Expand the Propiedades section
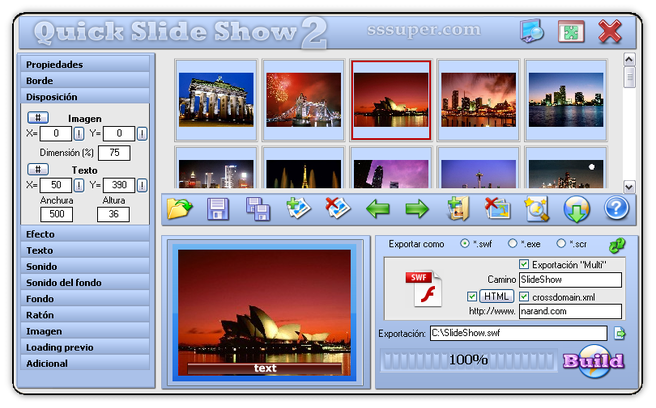Viewport: 656px width, 408px height. [85, 64]
